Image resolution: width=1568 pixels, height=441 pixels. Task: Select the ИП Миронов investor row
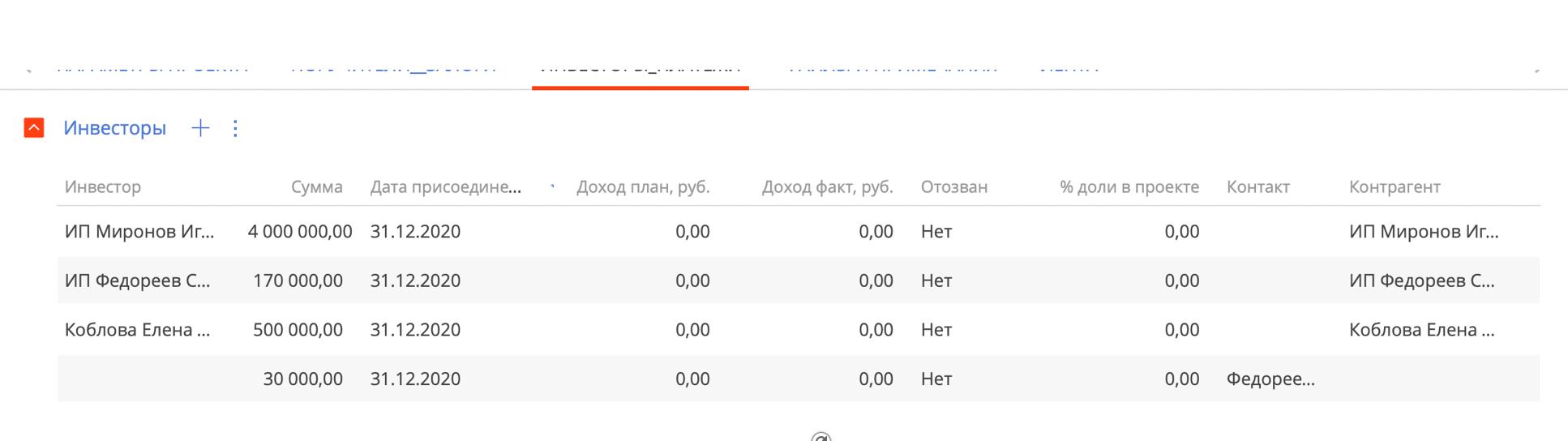point(799,232)
